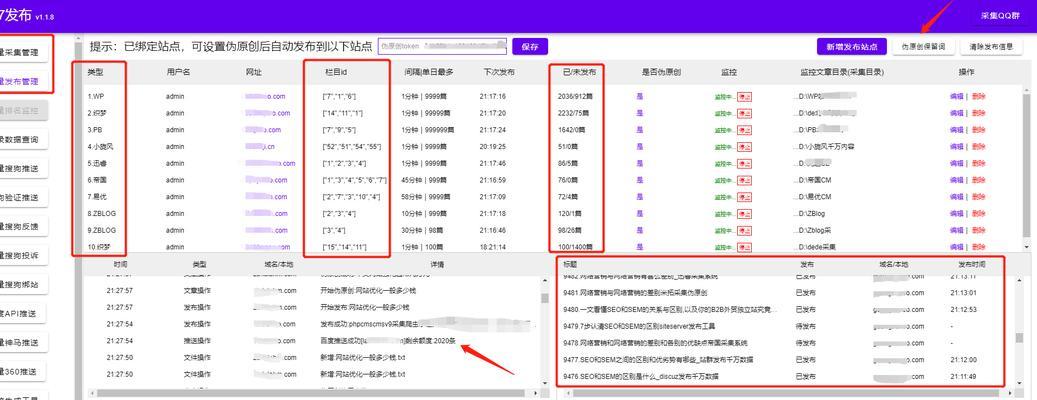Open the 搜狗反馈 sidebar item

pyautogui.click(x=24, y=227)
